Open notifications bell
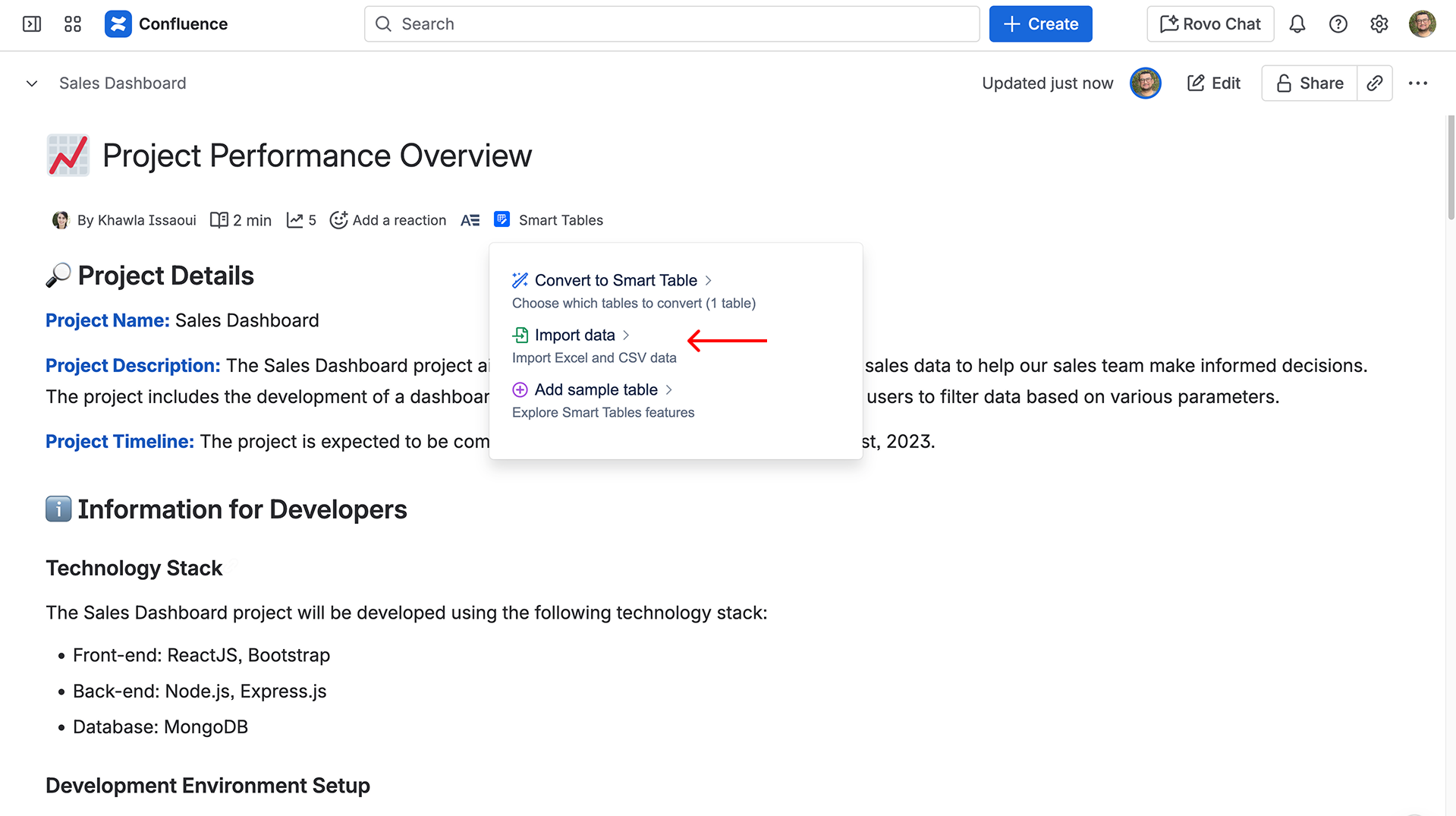Viewport: 1456px width, 816px height. pyautogui.click(x=1297, y=24)
